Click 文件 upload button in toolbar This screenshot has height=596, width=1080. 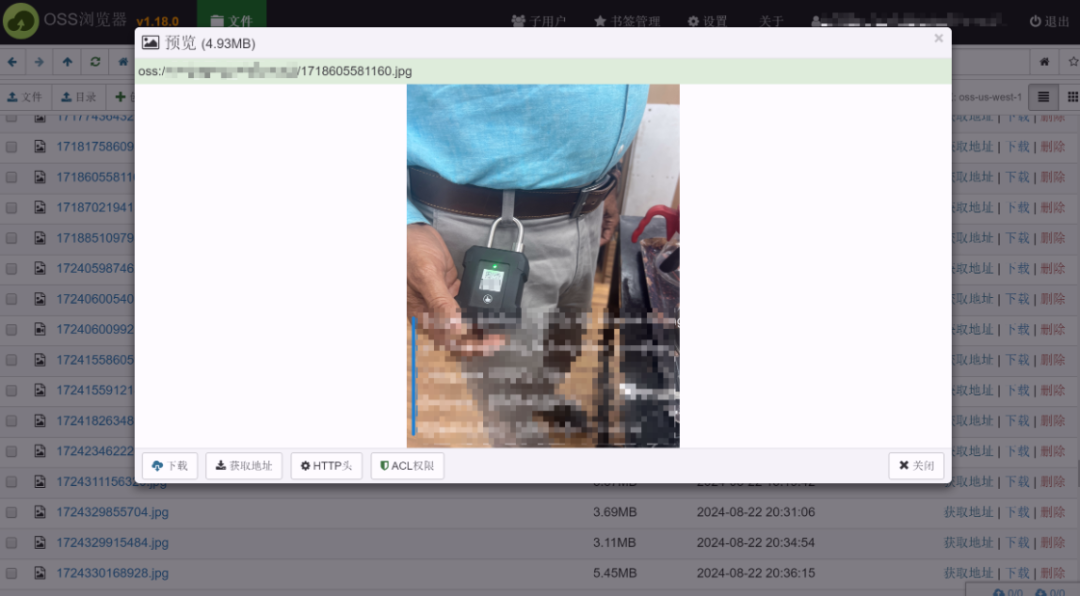(x=25, y=97)
